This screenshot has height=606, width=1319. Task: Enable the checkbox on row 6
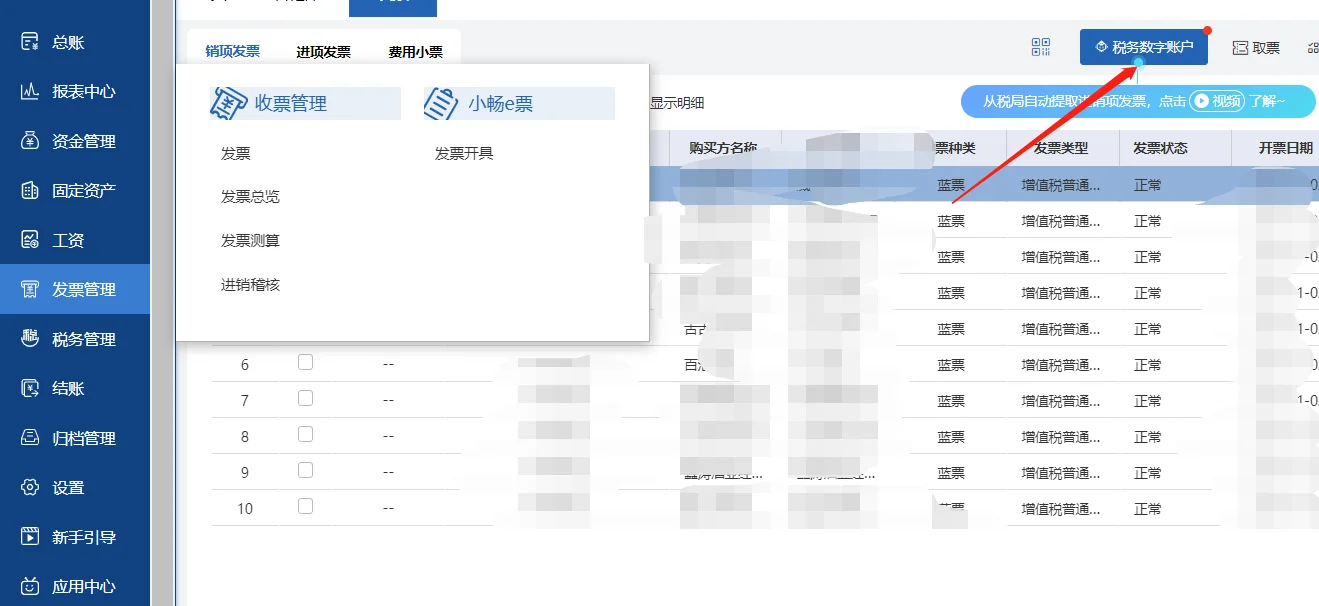click(x=305, y=362)
